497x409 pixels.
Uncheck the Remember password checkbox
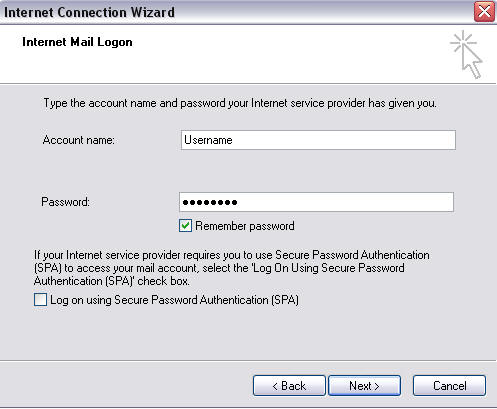pos(185,226)
